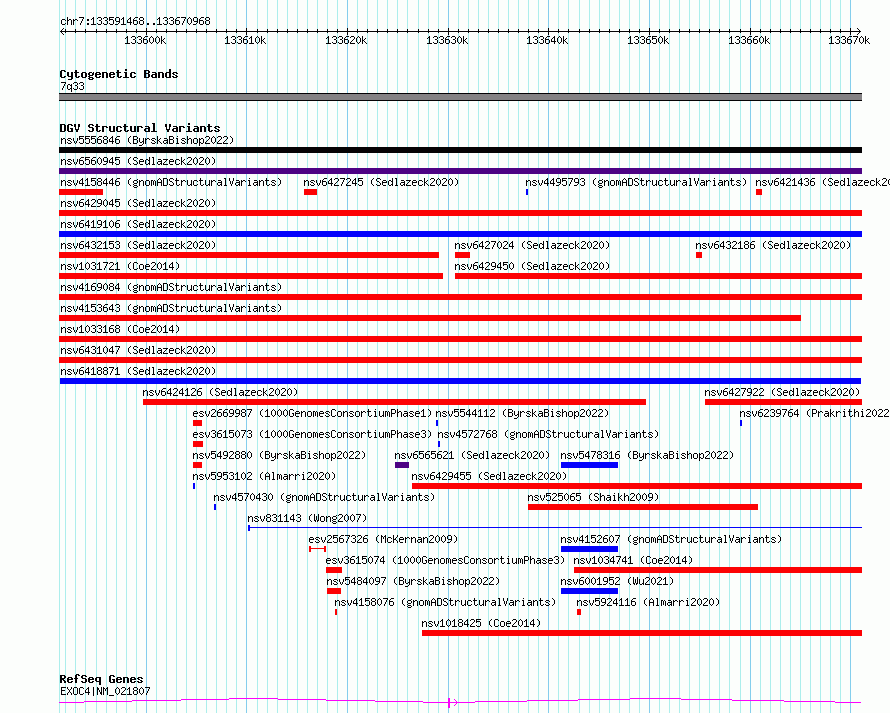Click the chr7:133591468..133670968 coordinates text
Screen dimensions: 890x713
click(135, 21)
